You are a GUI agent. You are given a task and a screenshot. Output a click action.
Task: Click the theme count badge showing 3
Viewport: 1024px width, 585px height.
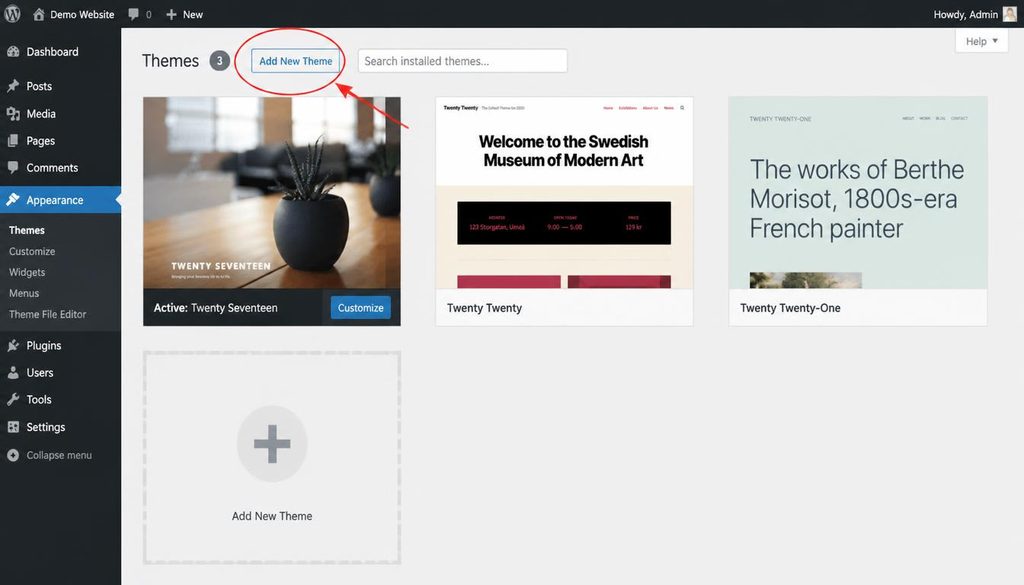219,61
